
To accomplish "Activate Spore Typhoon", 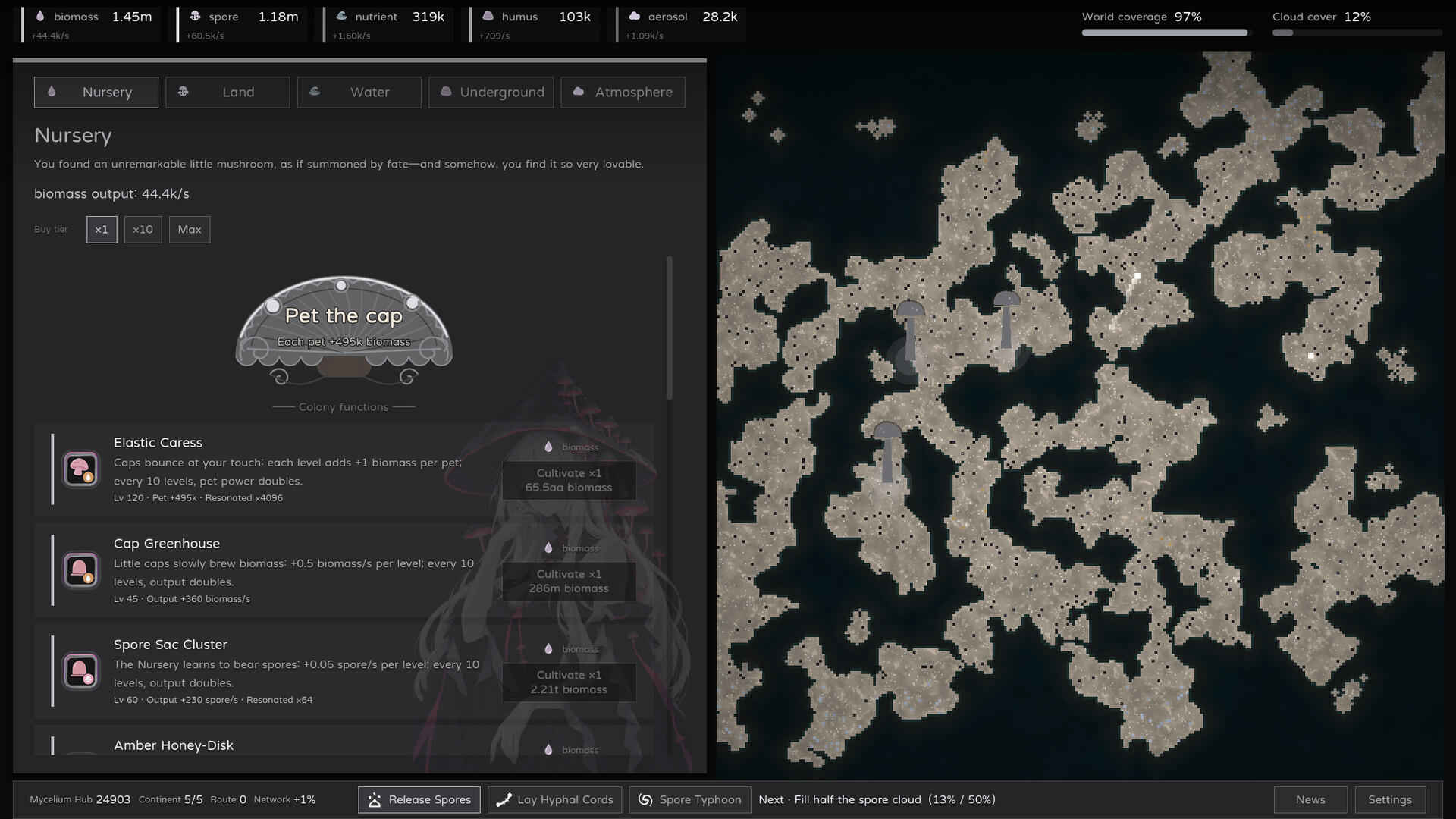I will [690, 799].
